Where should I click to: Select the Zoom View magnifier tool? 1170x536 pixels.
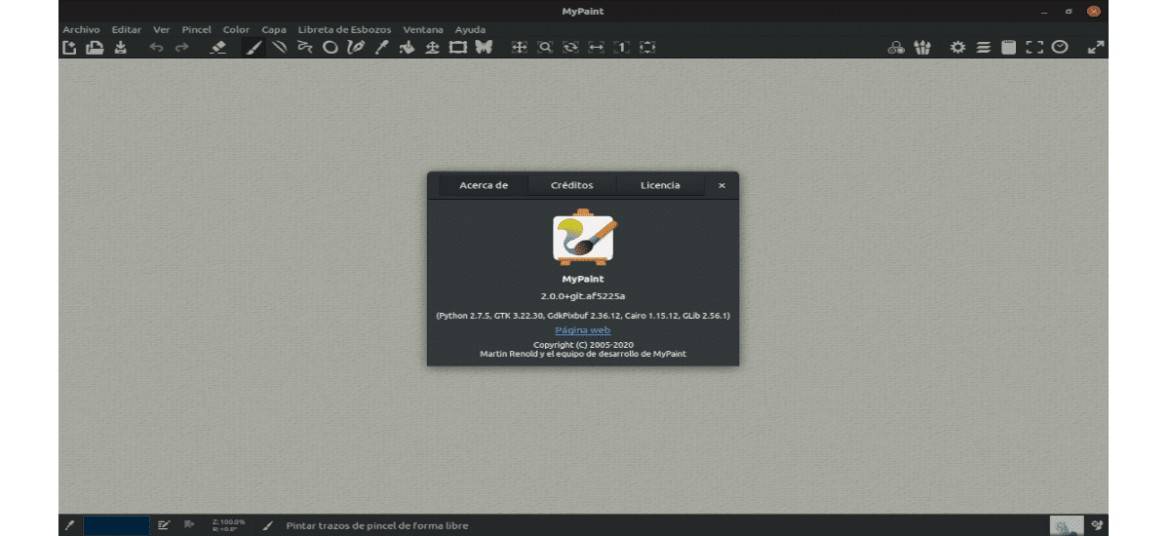coord(545,48)
